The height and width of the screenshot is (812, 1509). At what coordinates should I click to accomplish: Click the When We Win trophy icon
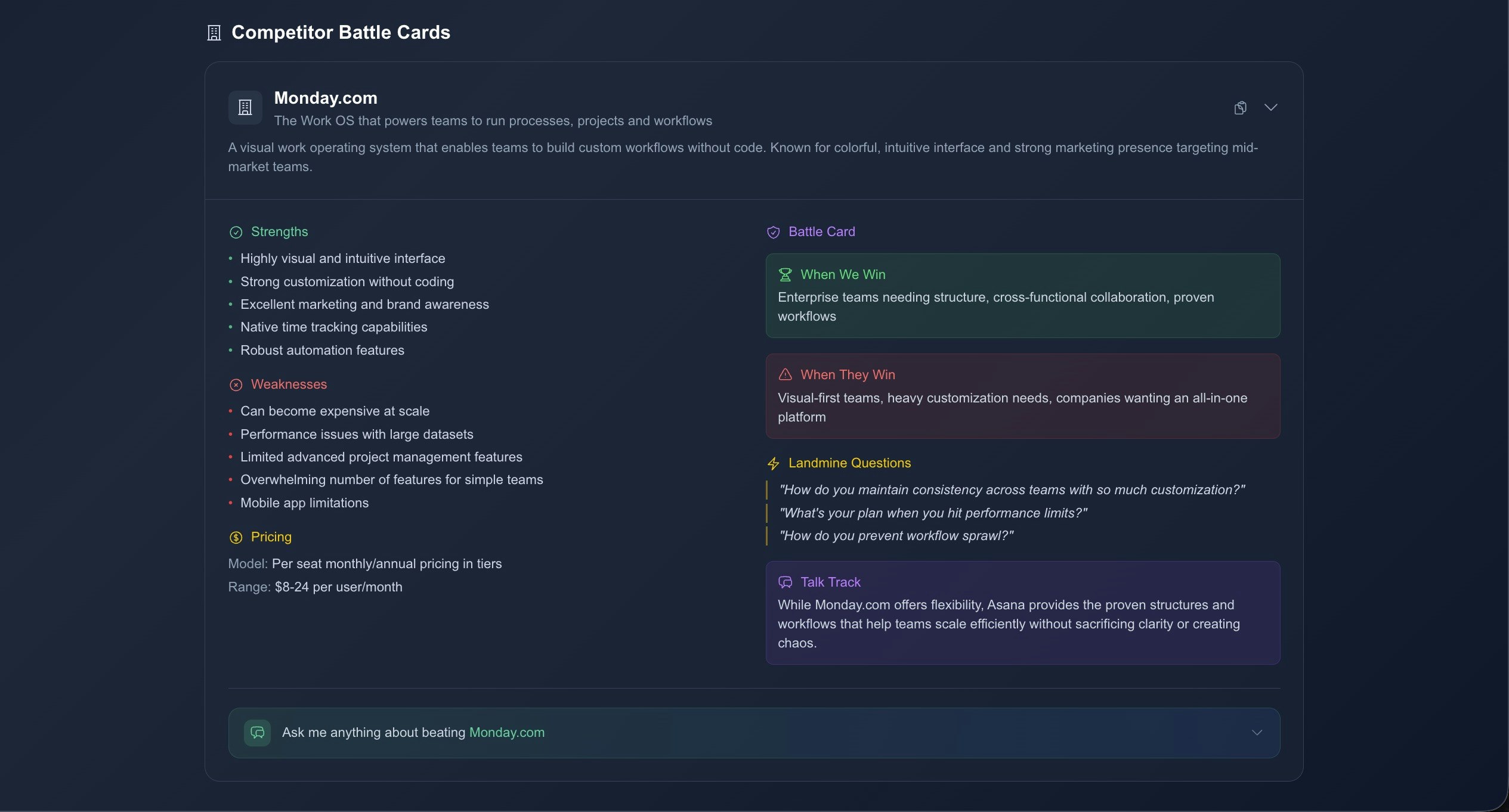click(785, 274)
